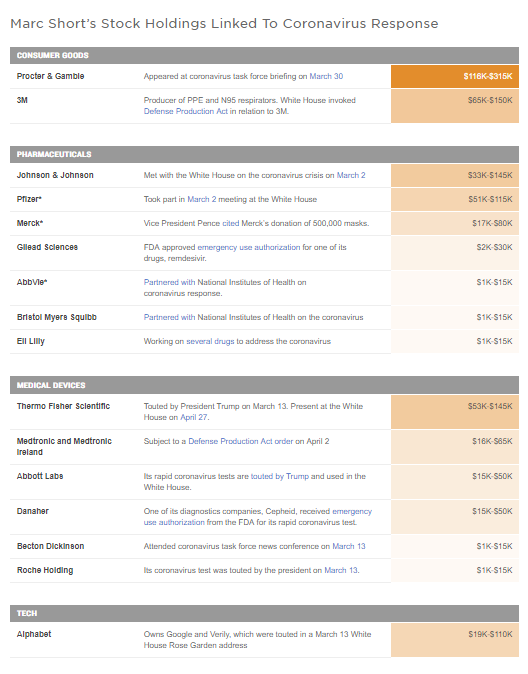Screen dimensions: 528x674
Task: Click the Johnson & Johnson company name
Action: tap(55, 175)
